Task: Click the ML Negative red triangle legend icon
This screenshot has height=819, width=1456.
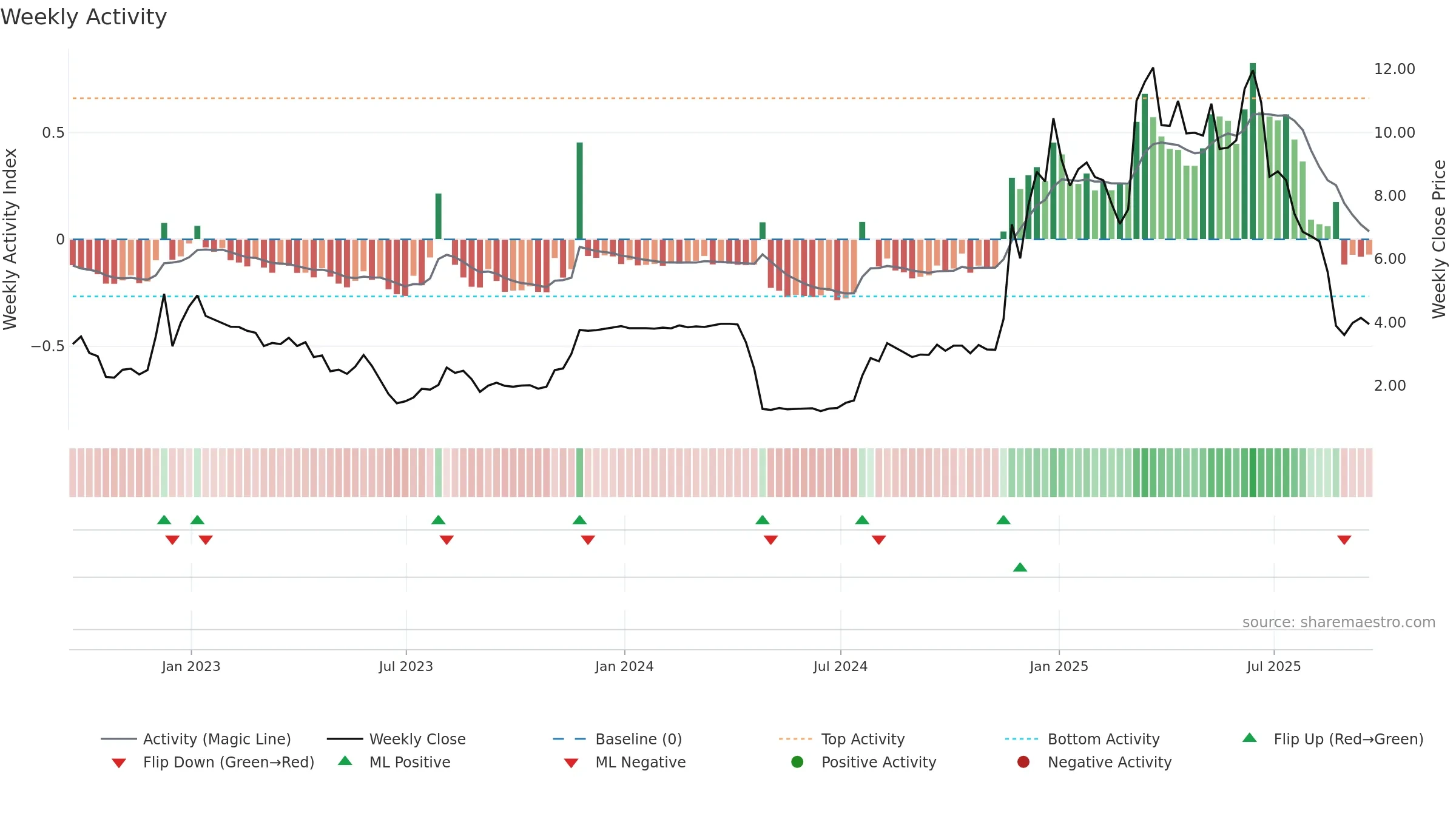Action: point(571,763)
